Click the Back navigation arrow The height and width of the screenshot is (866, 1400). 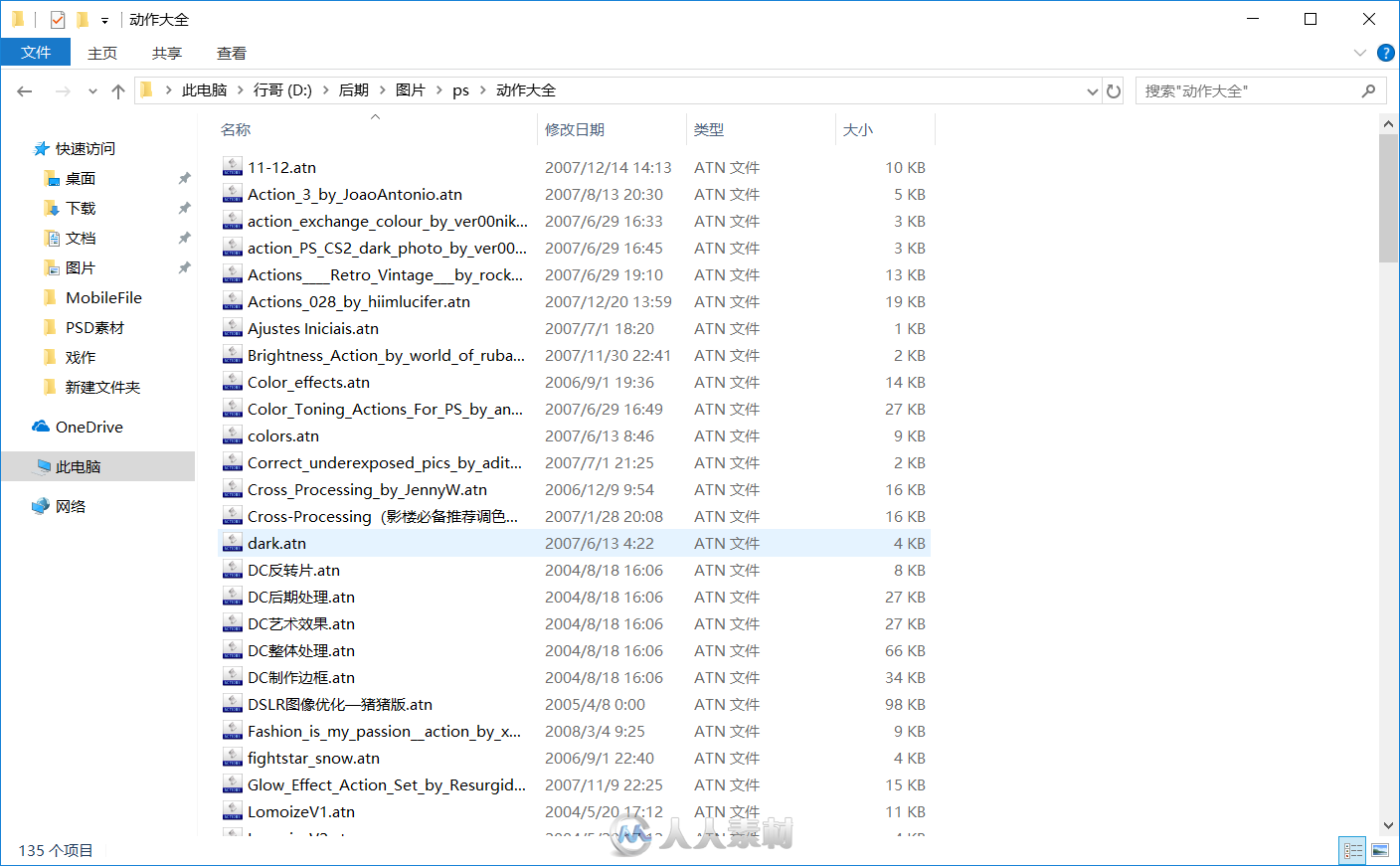(x=25, y=90)
